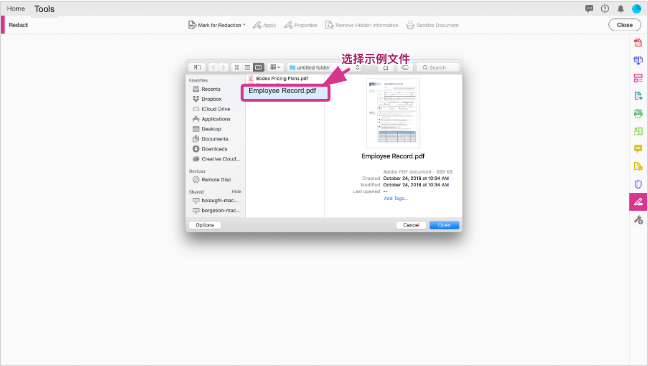Switch file dialog to column view

coord(258,67)
